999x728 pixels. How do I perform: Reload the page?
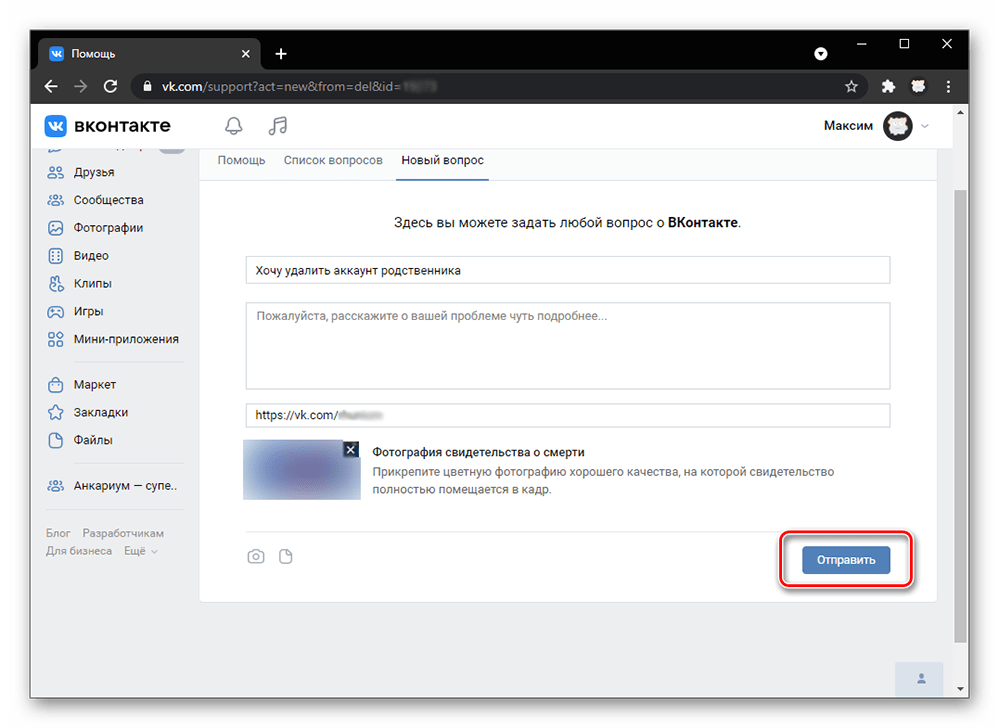110,86
